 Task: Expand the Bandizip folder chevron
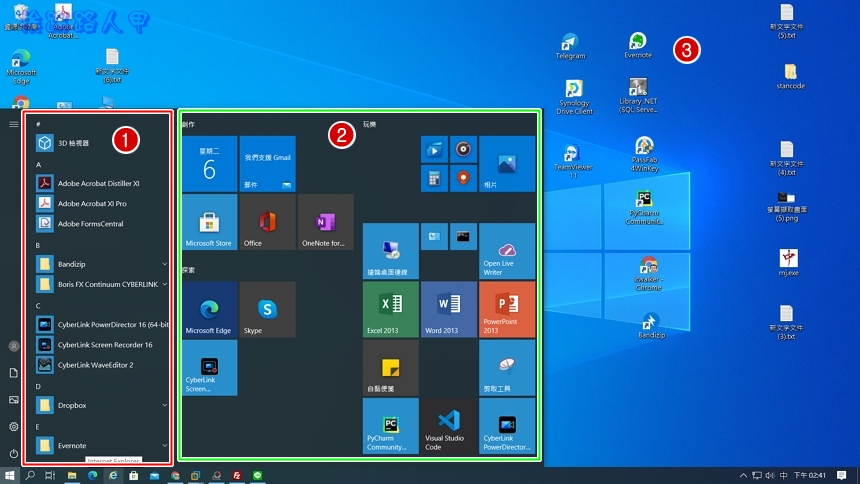pyautogui.click(x=165, y=264)
